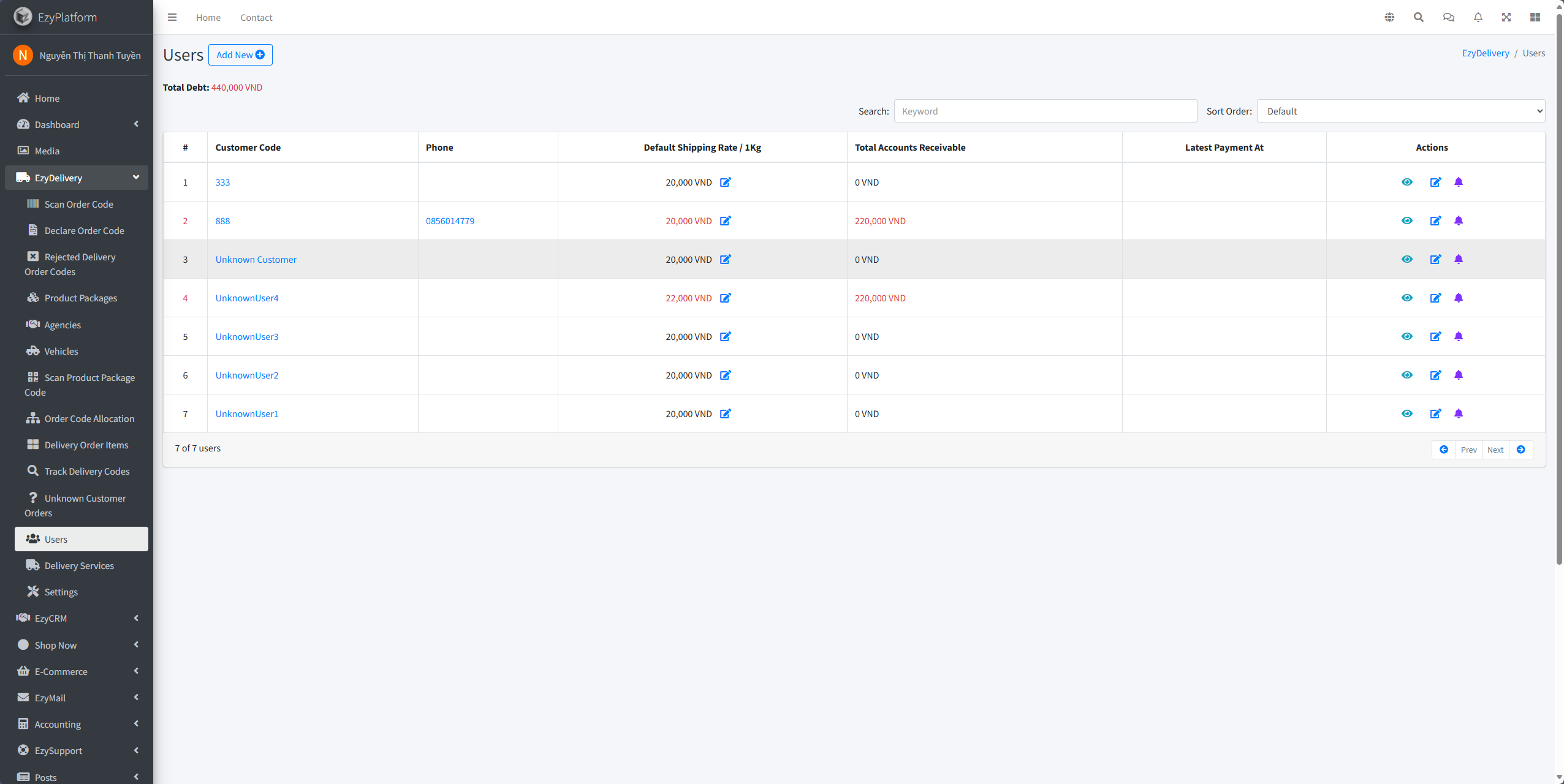Edit shipping rate for customer 333
This screenshot has width=1564, height=784.
coord(726,182)
